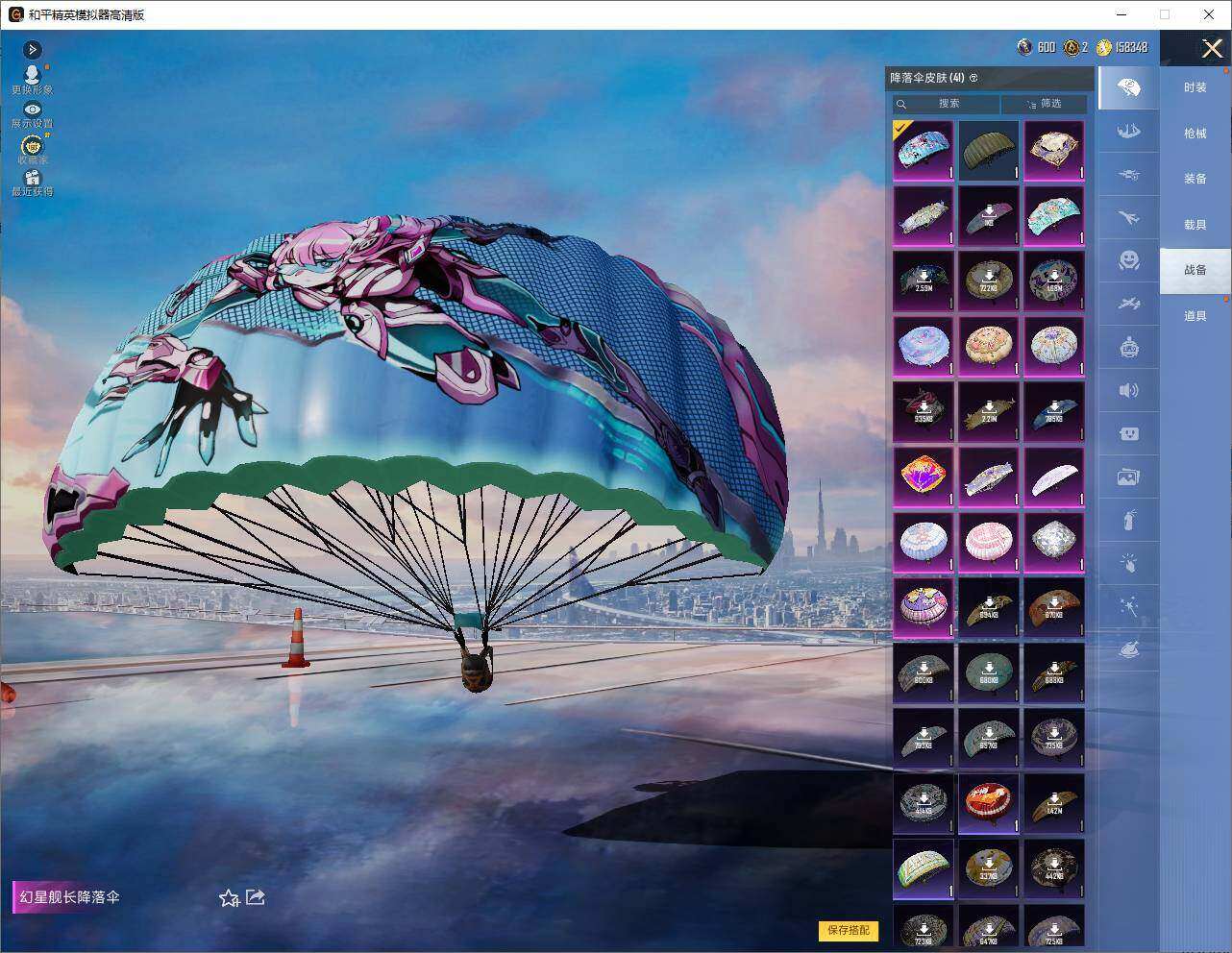
Task: Download parachute skin labeled 935KB
Action: (924, 411)
